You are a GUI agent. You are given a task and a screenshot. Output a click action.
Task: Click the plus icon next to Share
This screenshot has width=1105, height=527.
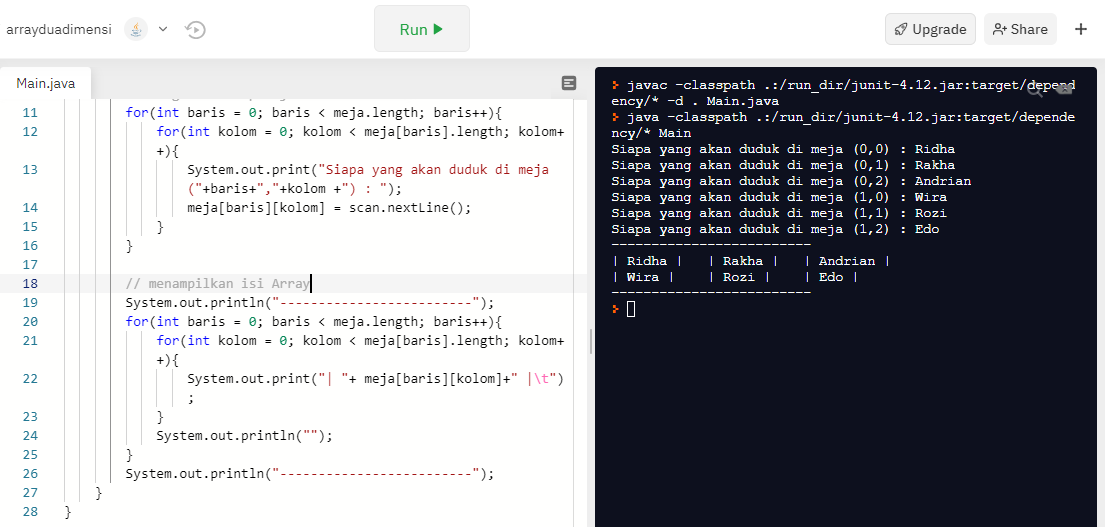[x=1081, y=29]
